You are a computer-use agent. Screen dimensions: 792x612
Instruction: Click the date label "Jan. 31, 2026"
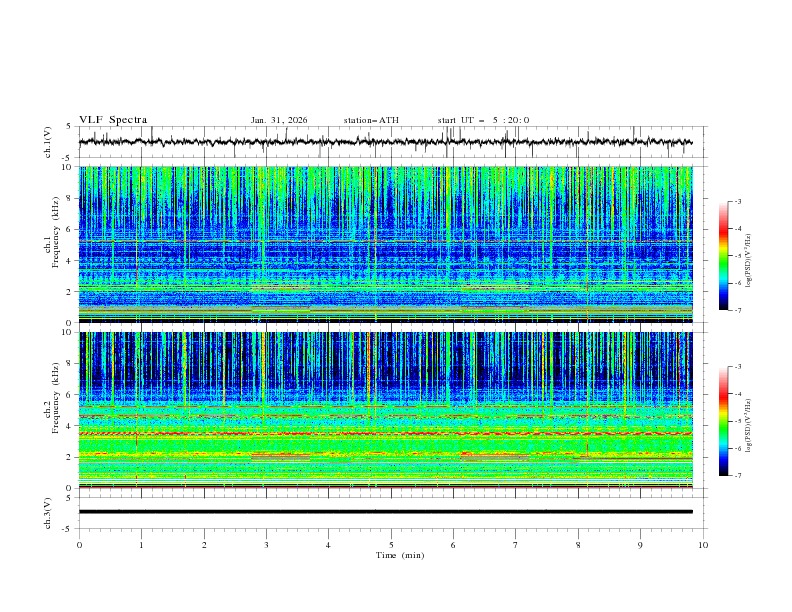click(x=279, y=120)
